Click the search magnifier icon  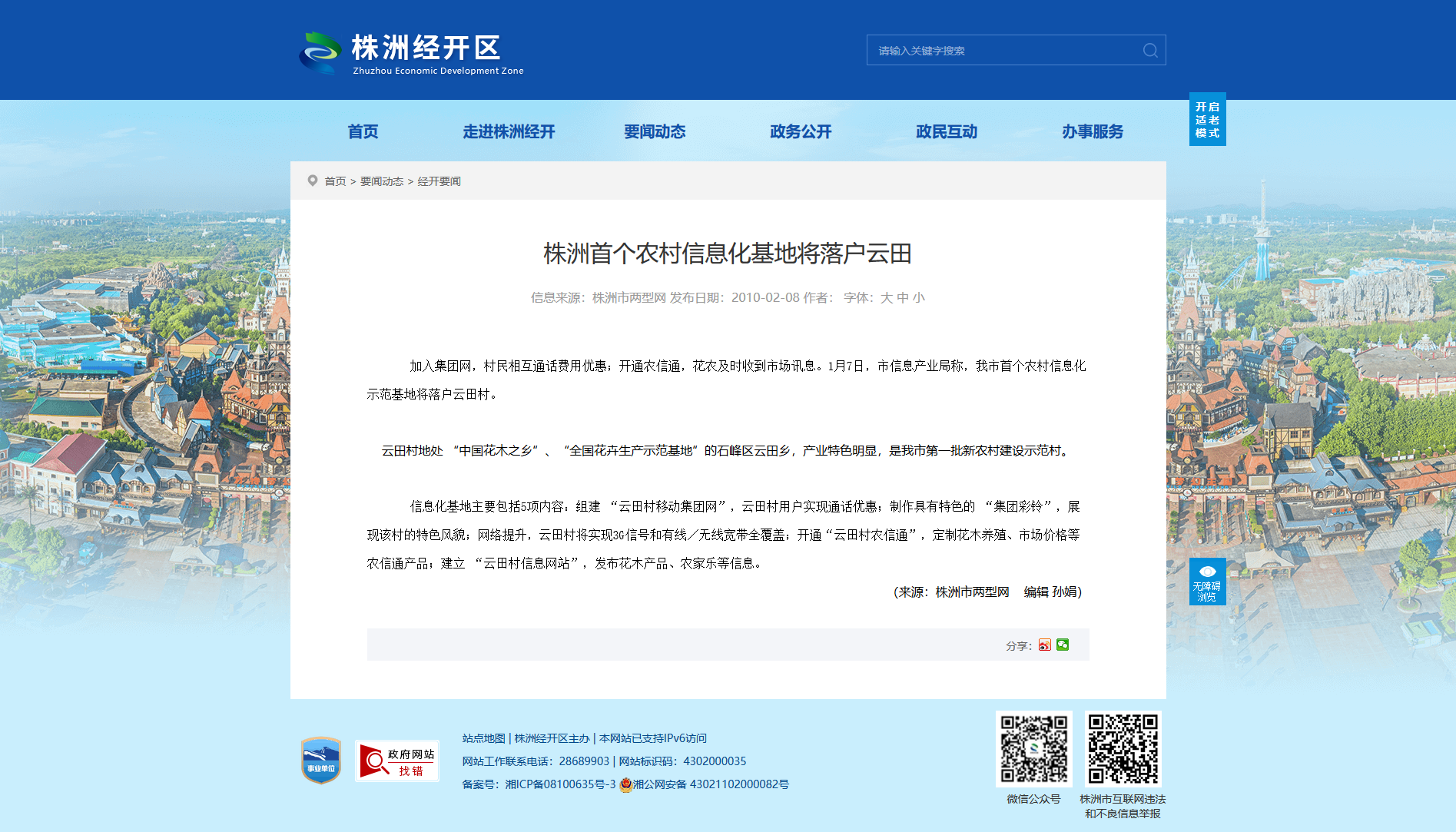click(1149, 51)
